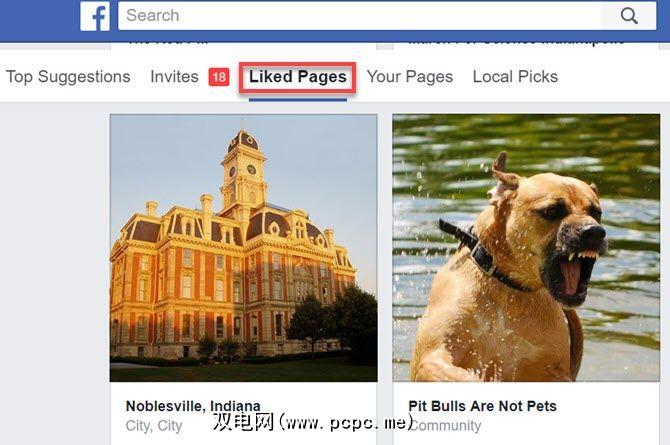
Task: Click cut-off page title above Noblesville card
Action: coord(168,43)
